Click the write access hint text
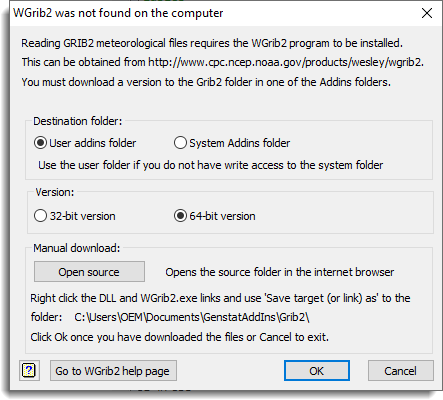 211,165
